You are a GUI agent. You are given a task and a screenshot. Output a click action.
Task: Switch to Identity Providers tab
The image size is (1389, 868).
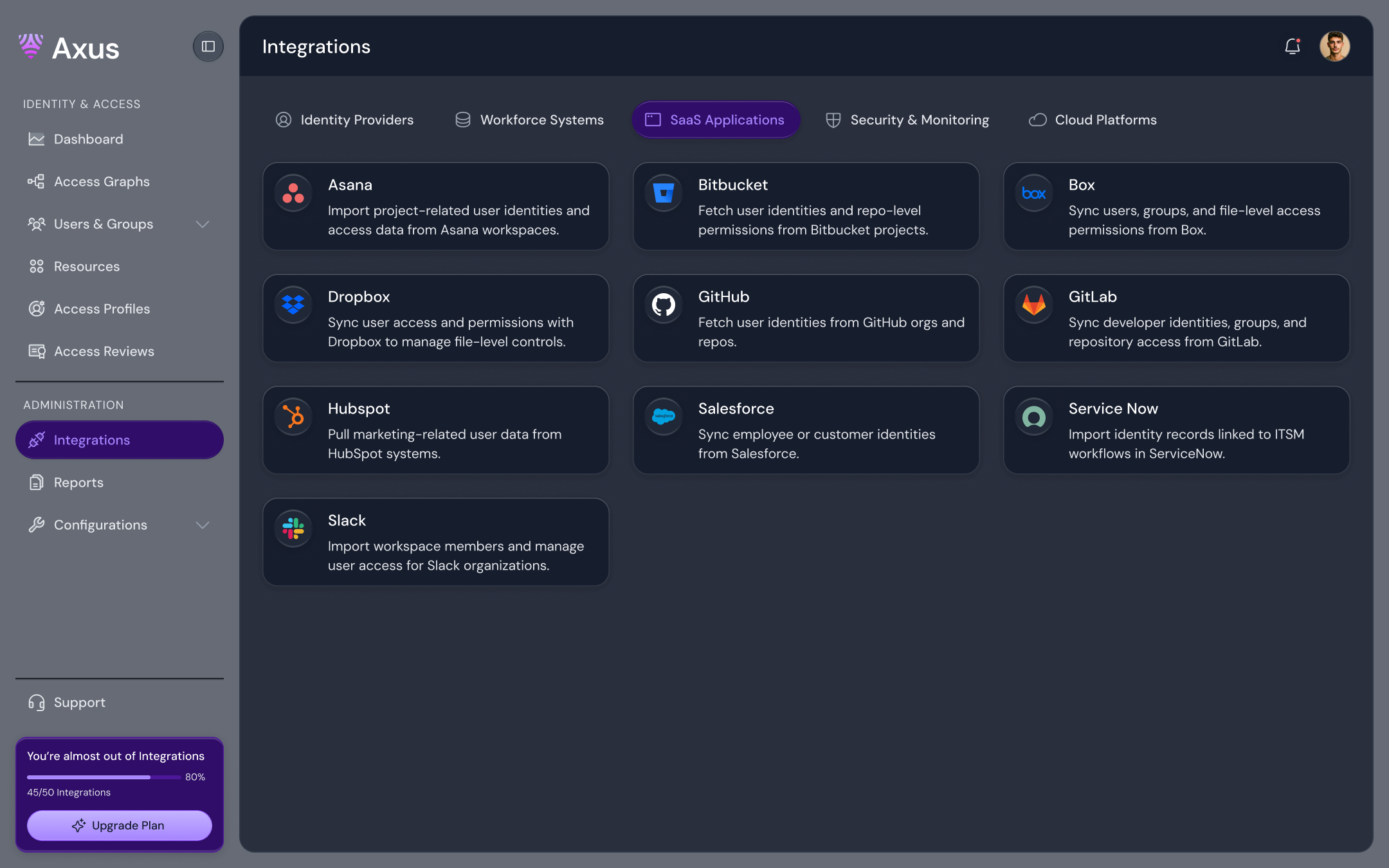click(345, 120)
